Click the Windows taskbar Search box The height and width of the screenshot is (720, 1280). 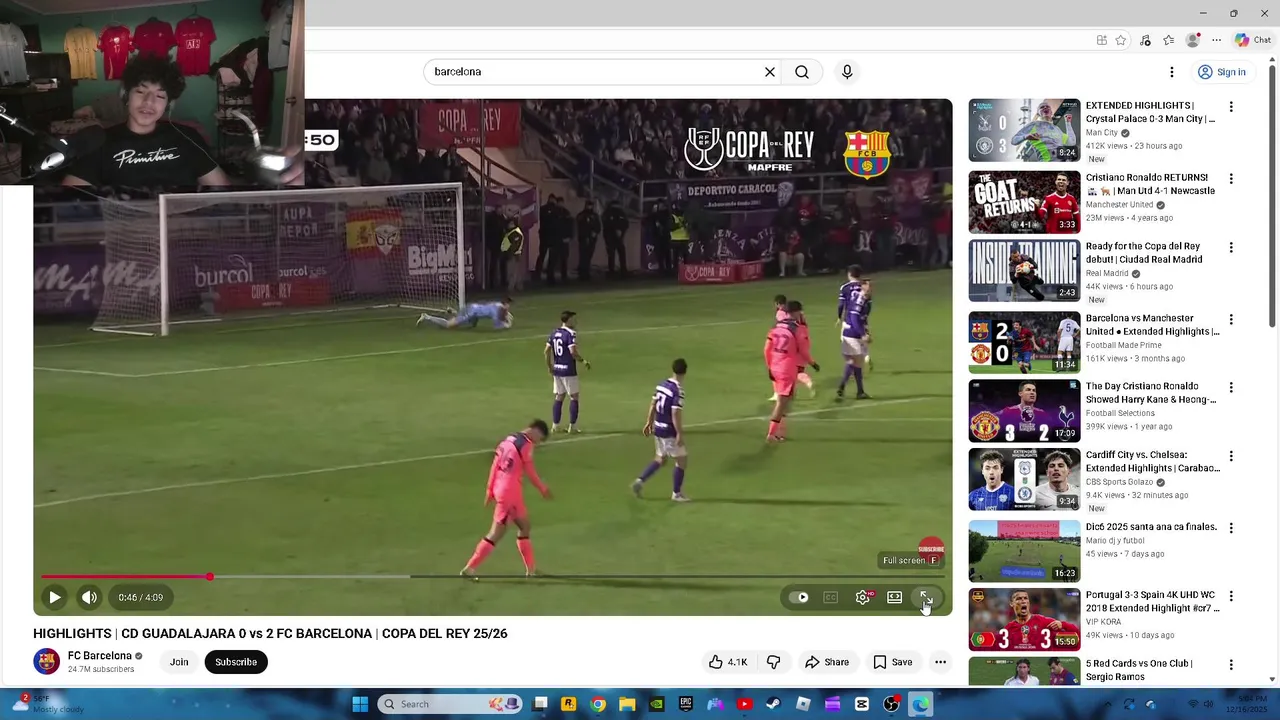[450, 704]
